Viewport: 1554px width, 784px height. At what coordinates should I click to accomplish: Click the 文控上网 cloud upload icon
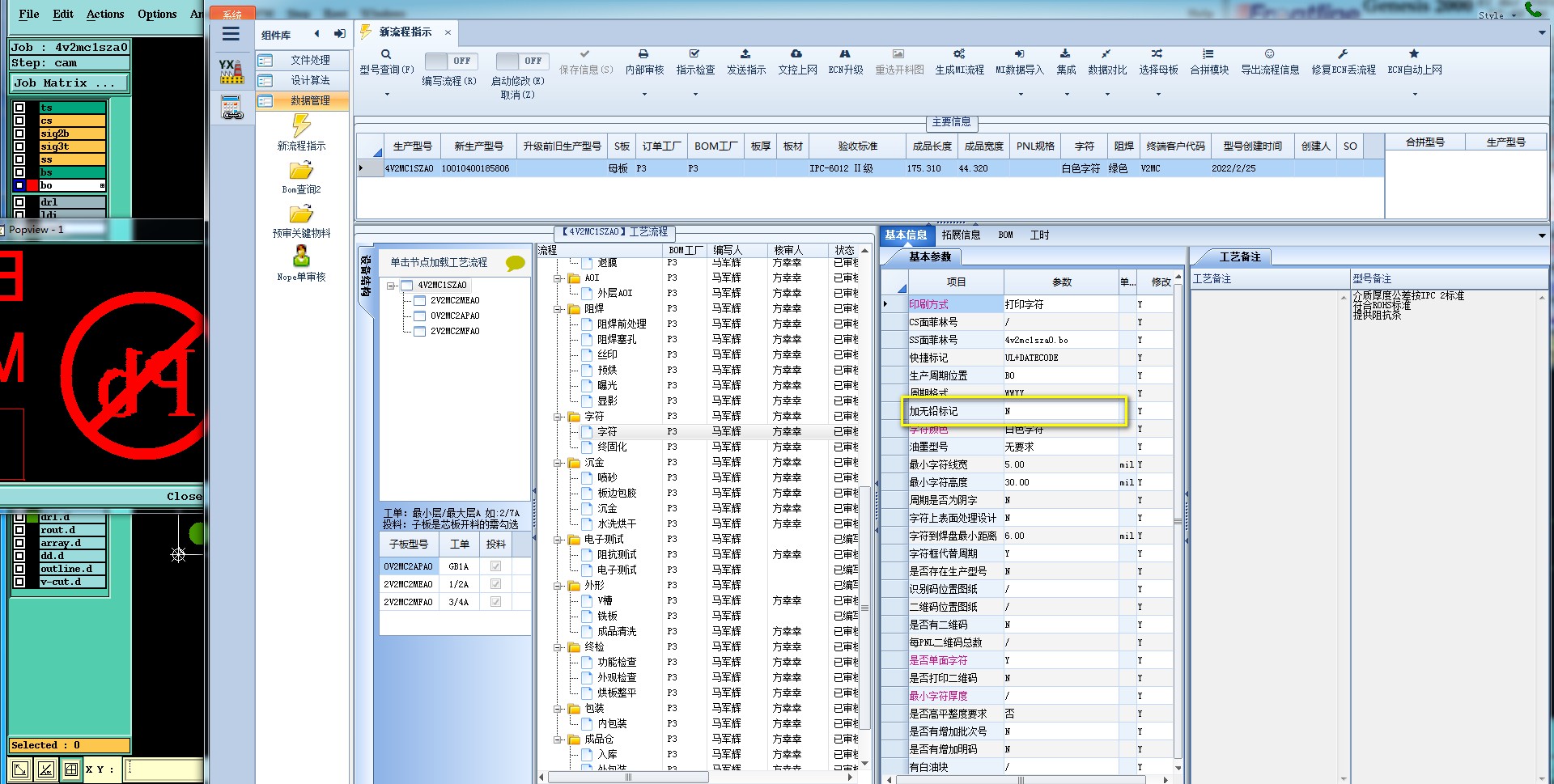click(x=796, y=54)
